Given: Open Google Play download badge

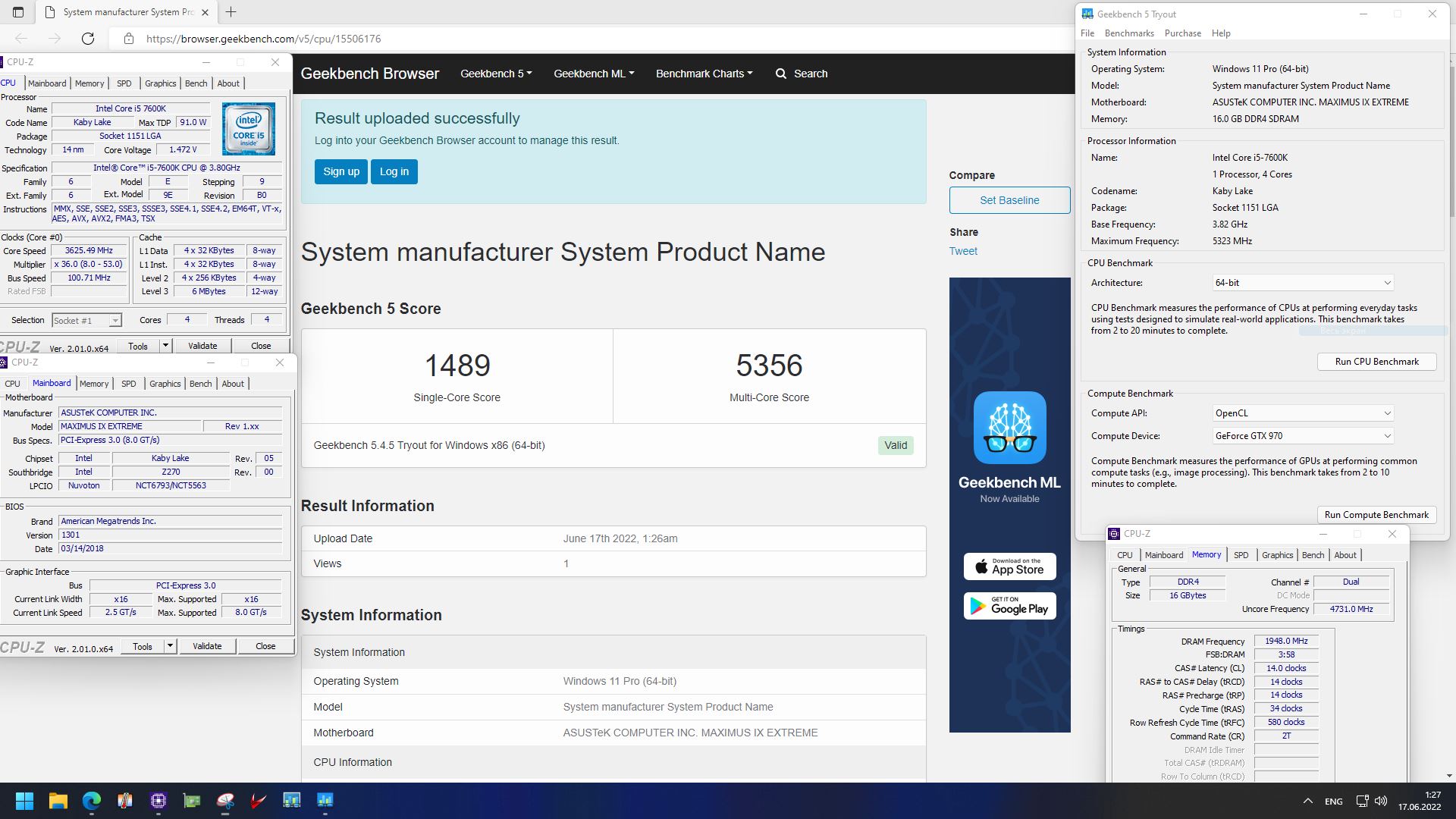Looking at the screenshot, I should (x=1009, y=606).
